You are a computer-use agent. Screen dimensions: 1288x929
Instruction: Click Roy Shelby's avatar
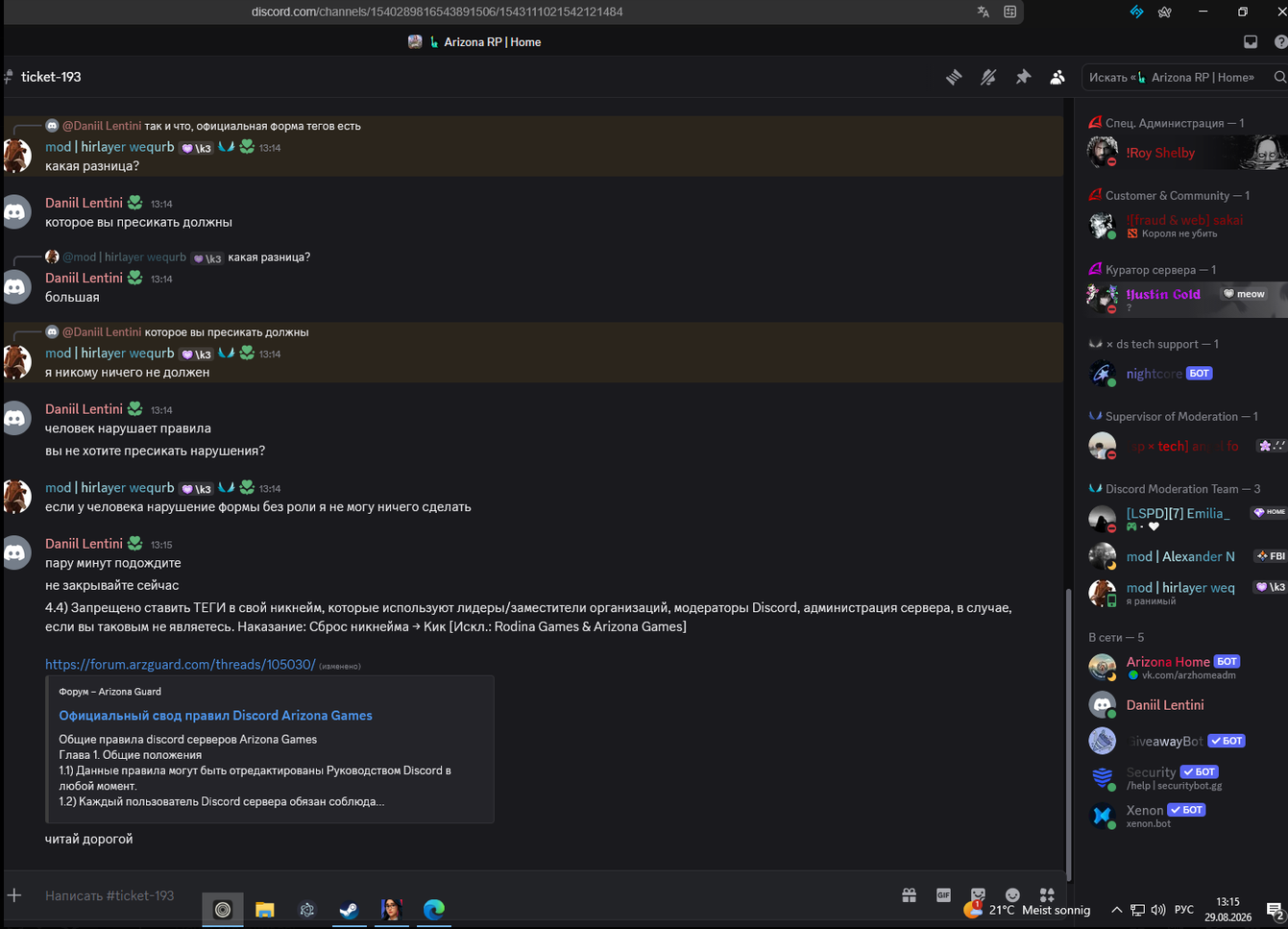pos(1102,152)
